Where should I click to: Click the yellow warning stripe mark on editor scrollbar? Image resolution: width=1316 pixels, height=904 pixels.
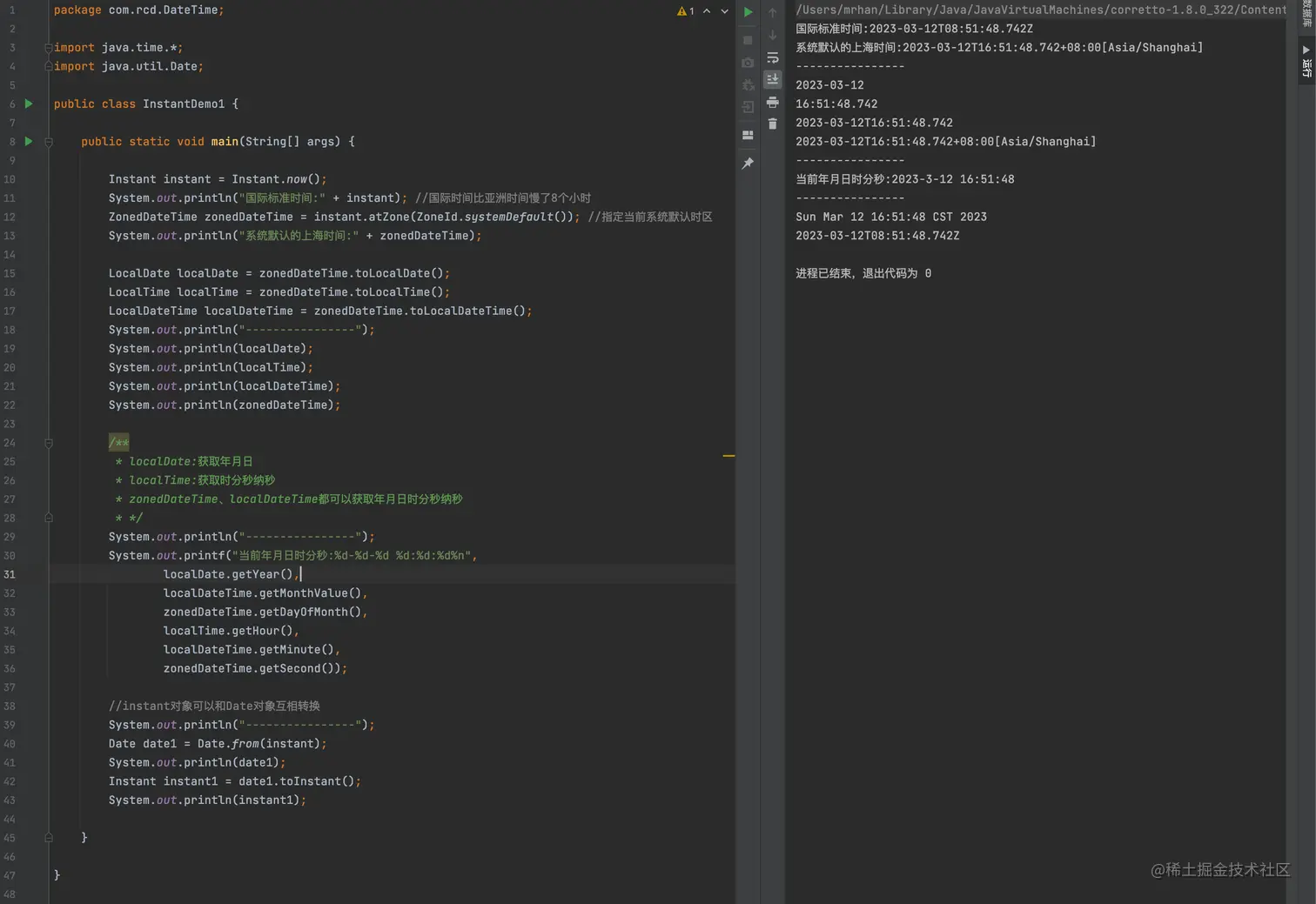[728, 455]
